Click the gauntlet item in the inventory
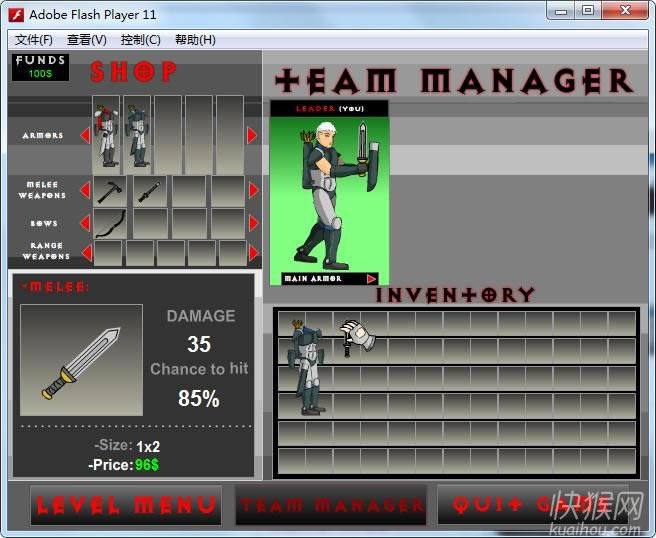This screenshot has width=656, height=538. (x=356, y=337)
